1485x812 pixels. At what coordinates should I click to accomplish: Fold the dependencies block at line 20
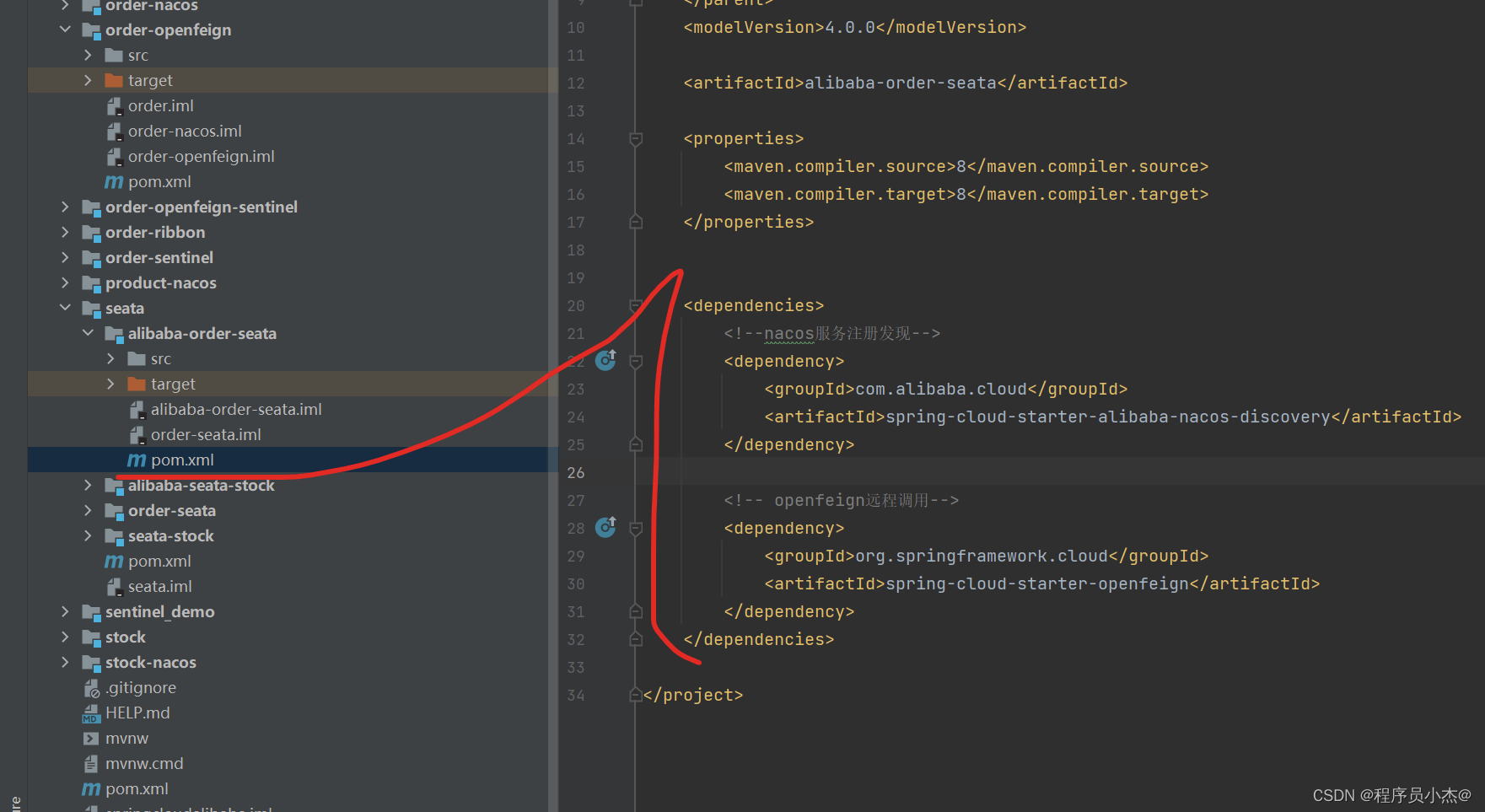637,305
